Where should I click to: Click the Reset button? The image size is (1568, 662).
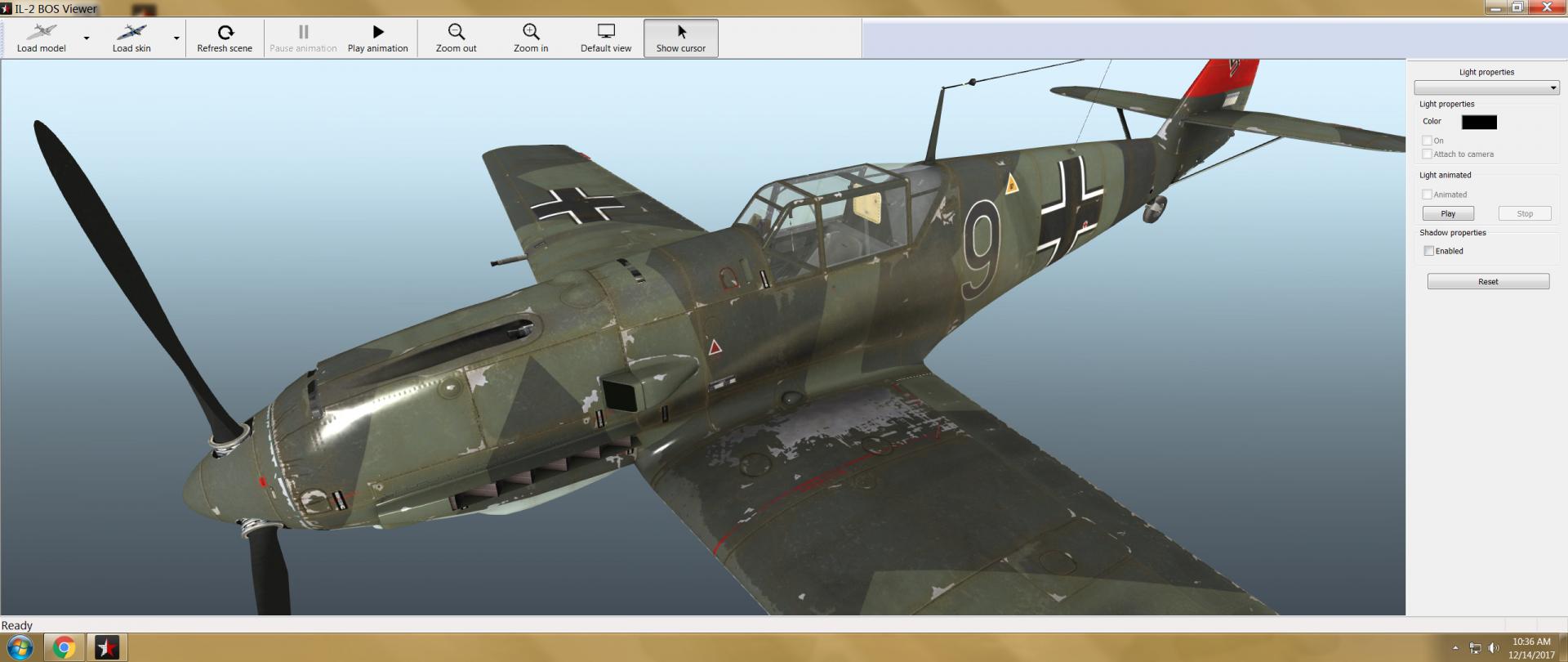pyautogui.click(x=1488, y=281)
